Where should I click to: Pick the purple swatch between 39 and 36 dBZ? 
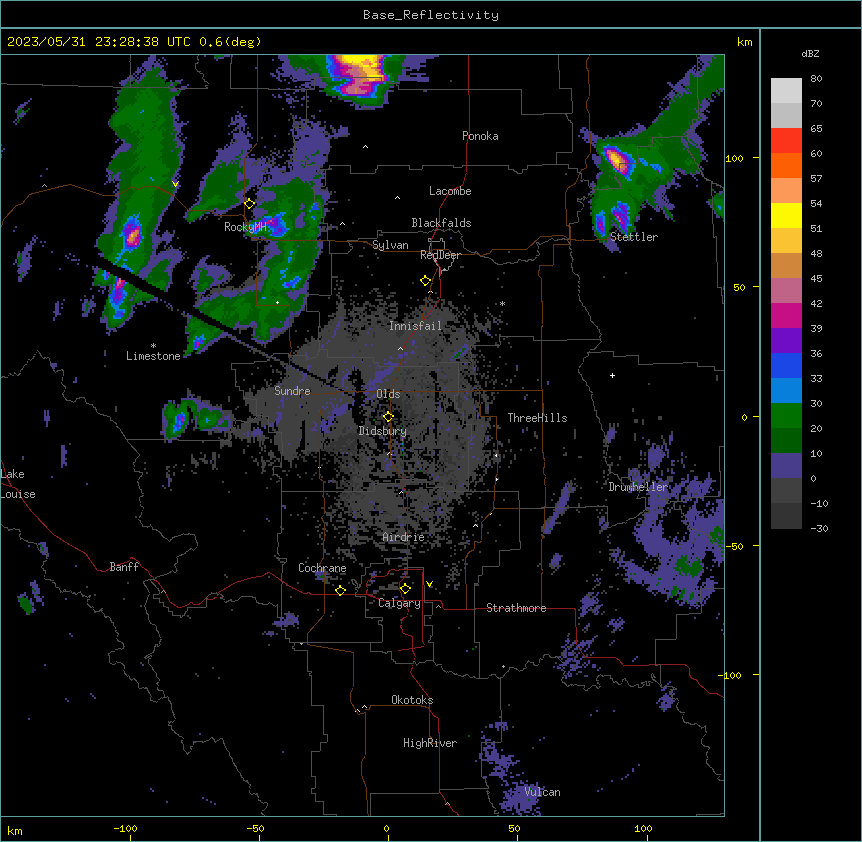[786, 341]
